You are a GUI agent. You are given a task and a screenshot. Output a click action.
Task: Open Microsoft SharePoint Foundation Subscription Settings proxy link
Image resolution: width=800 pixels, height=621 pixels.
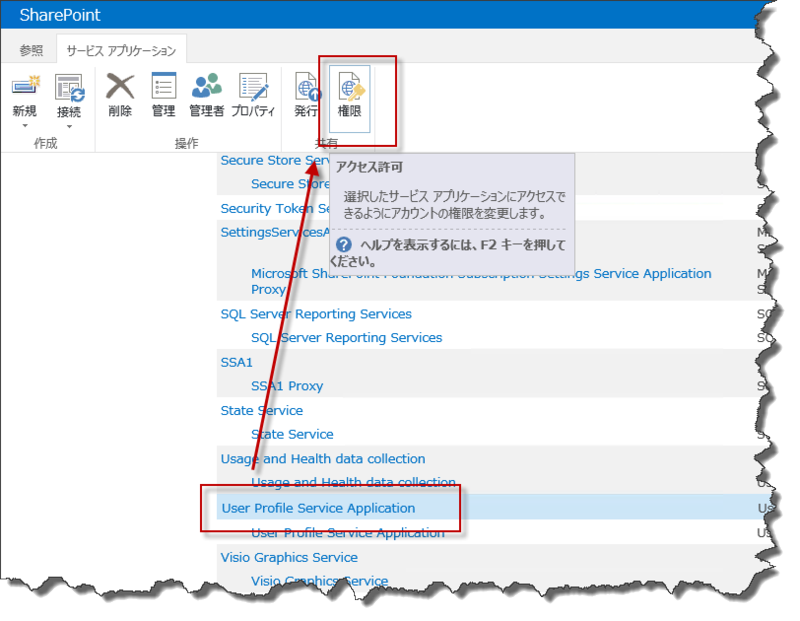point(481,281)
